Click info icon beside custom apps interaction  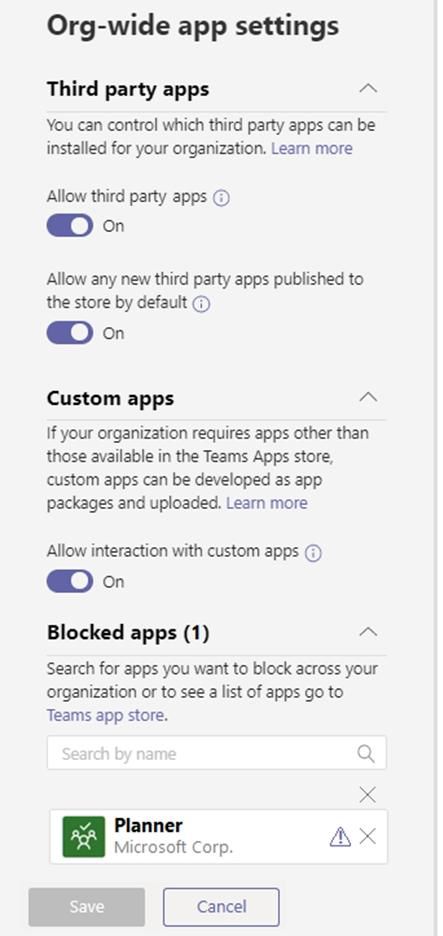pos(313,553)
